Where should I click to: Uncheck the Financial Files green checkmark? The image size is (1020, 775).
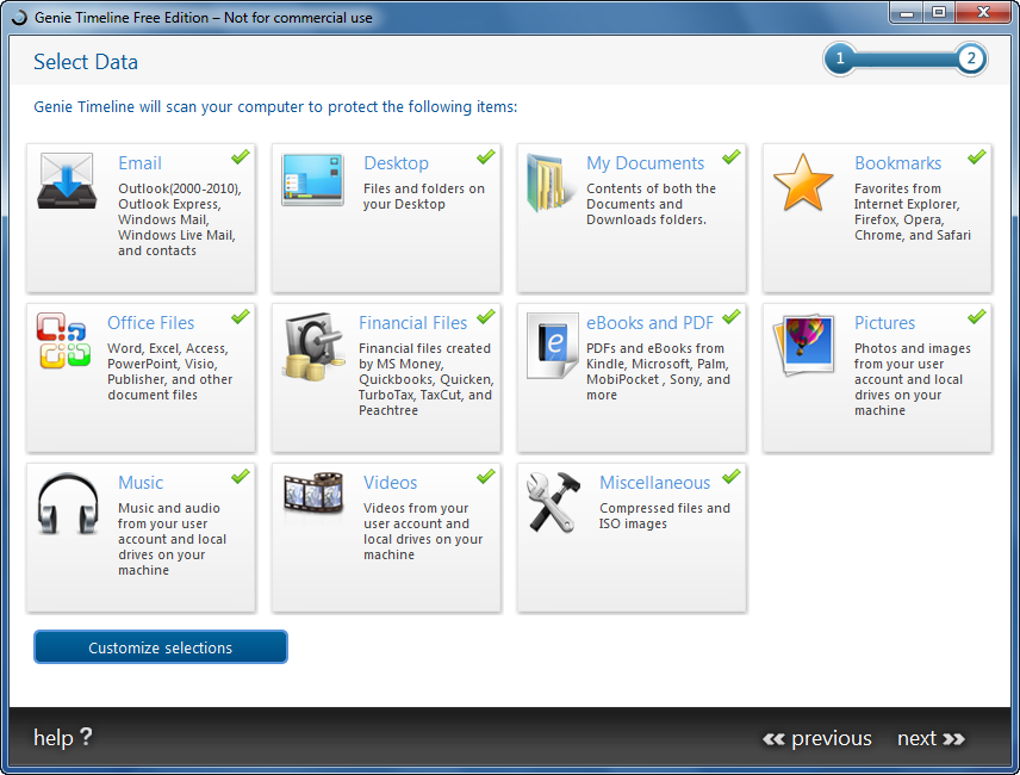click(x=485, y=316)
